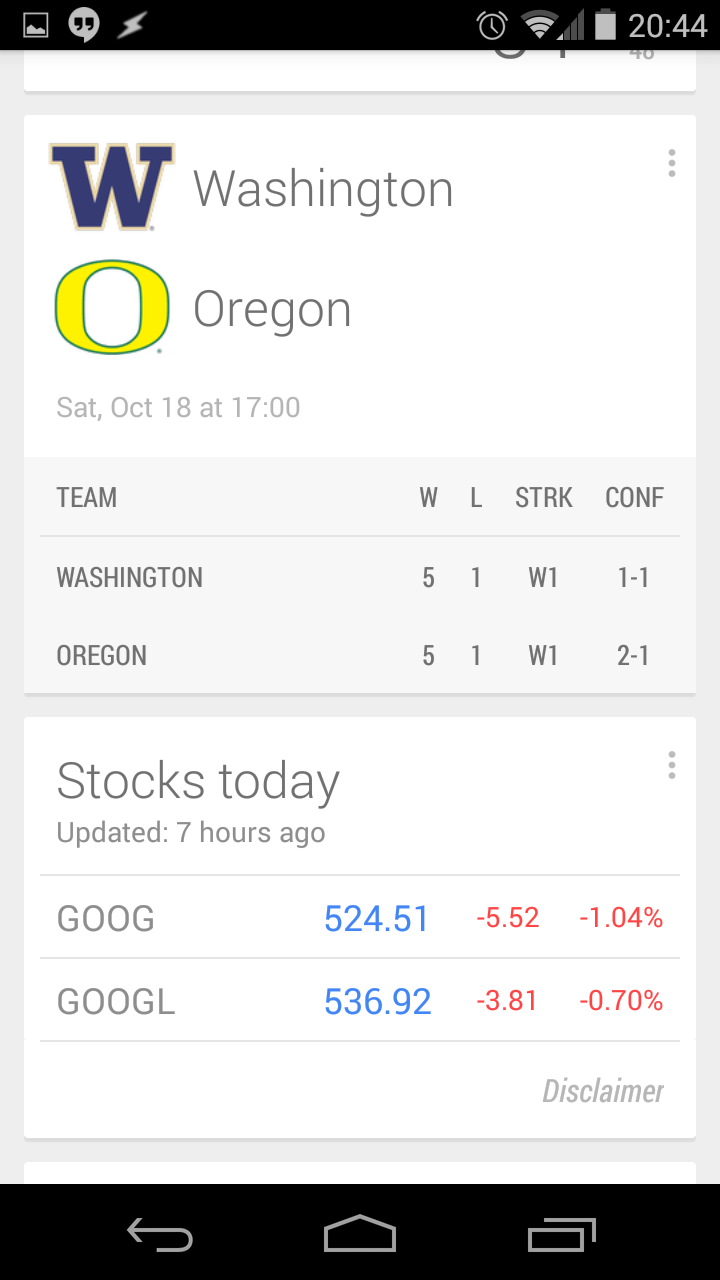Tap the battery status icon

click(604, 26)
